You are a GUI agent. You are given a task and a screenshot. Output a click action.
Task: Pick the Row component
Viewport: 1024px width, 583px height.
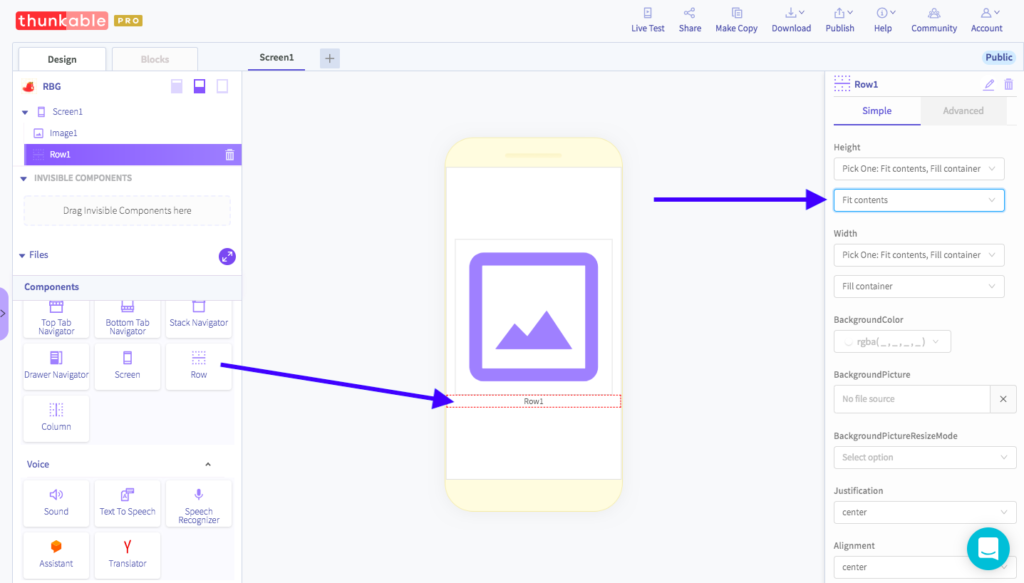coord(199,366)
